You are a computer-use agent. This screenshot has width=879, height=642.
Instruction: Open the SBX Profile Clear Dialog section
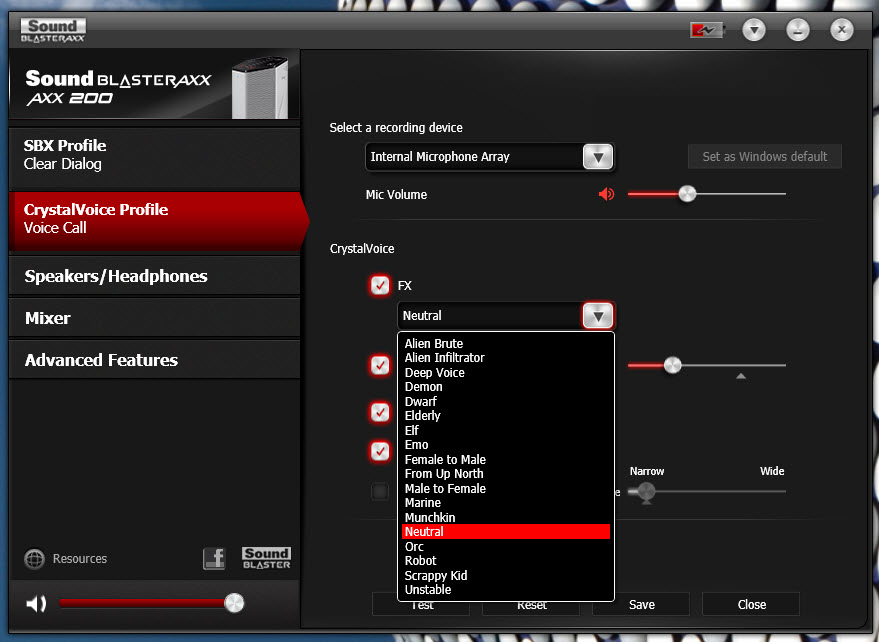coord(155,157)
